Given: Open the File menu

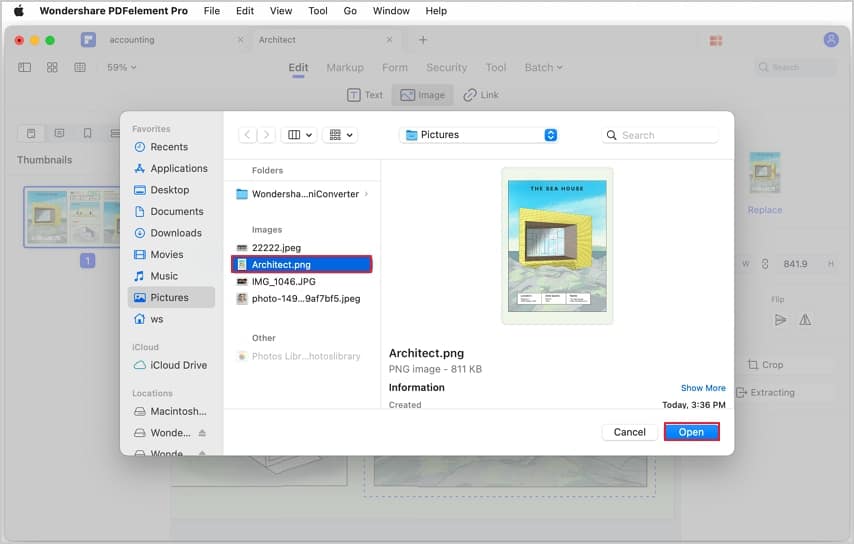Looking at the screenshot, I should click(x=211, y=11).
